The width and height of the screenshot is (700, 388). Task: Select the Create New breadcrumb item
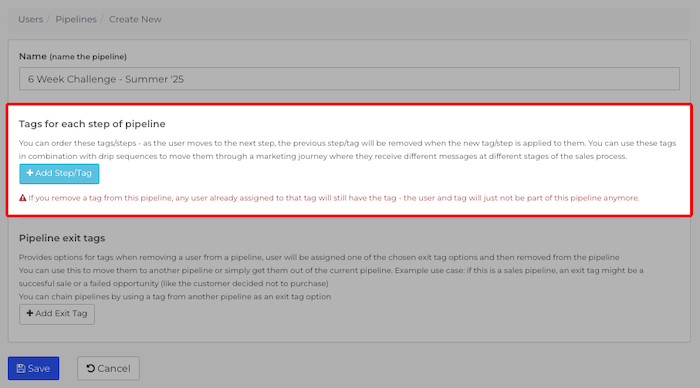[135, 19]
